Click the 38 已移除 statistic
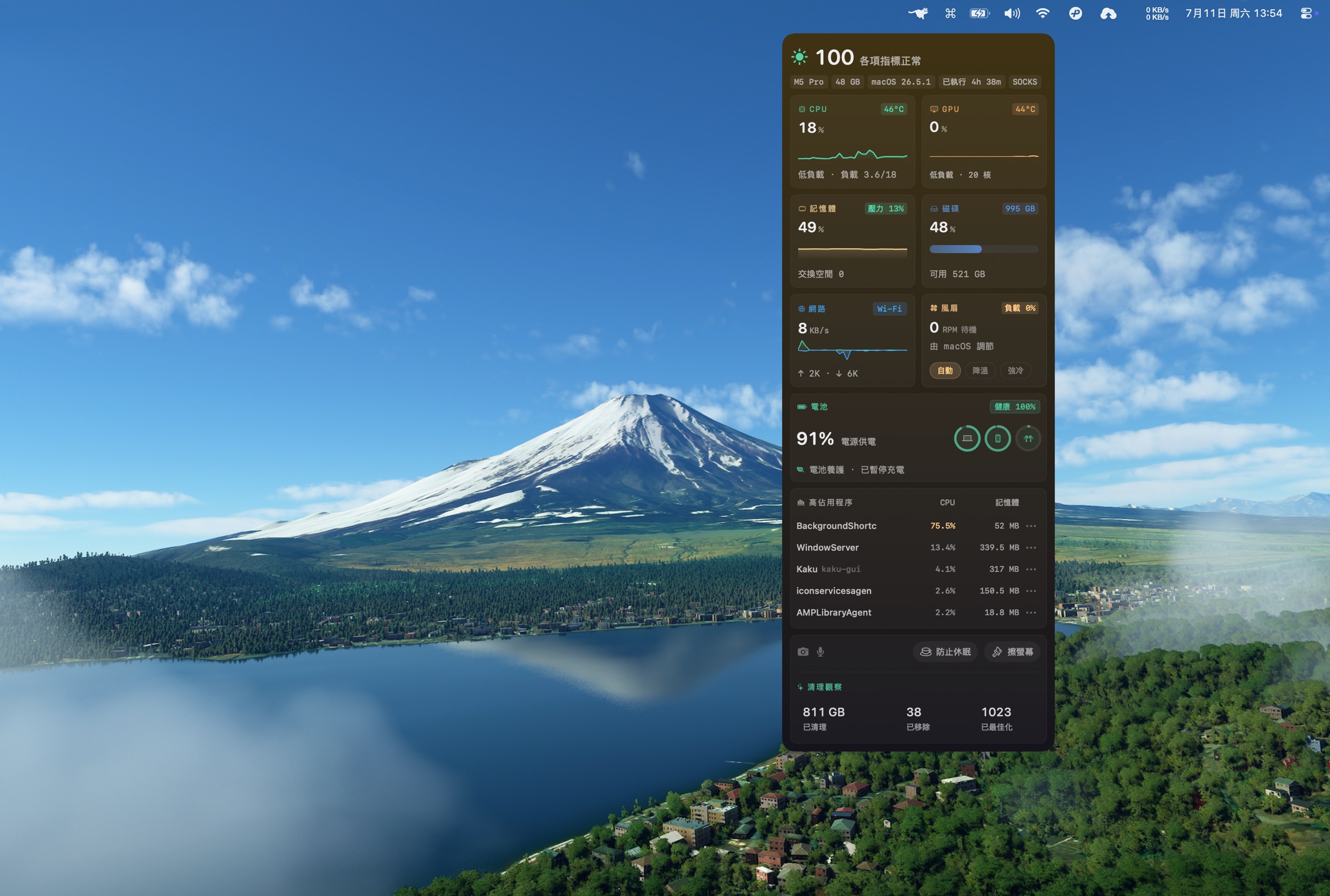 917,718
